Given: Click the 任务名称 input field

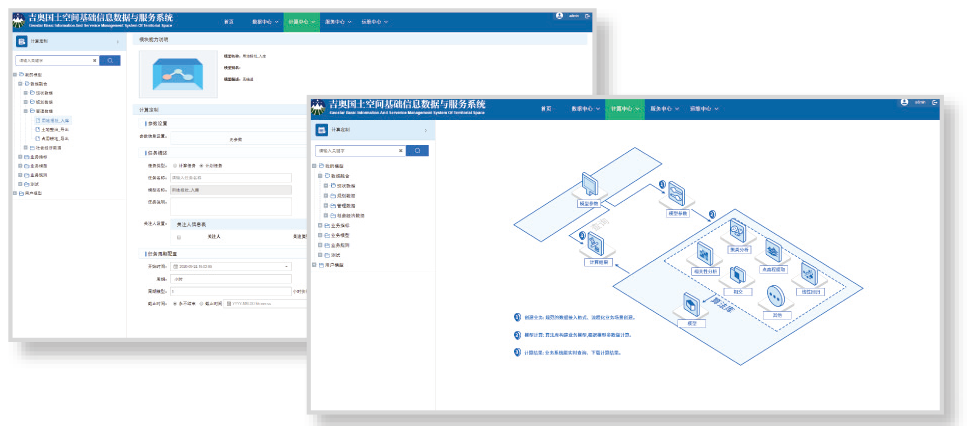Looking at the screenshot, I should pyautogui.click(x=230, y=177).
